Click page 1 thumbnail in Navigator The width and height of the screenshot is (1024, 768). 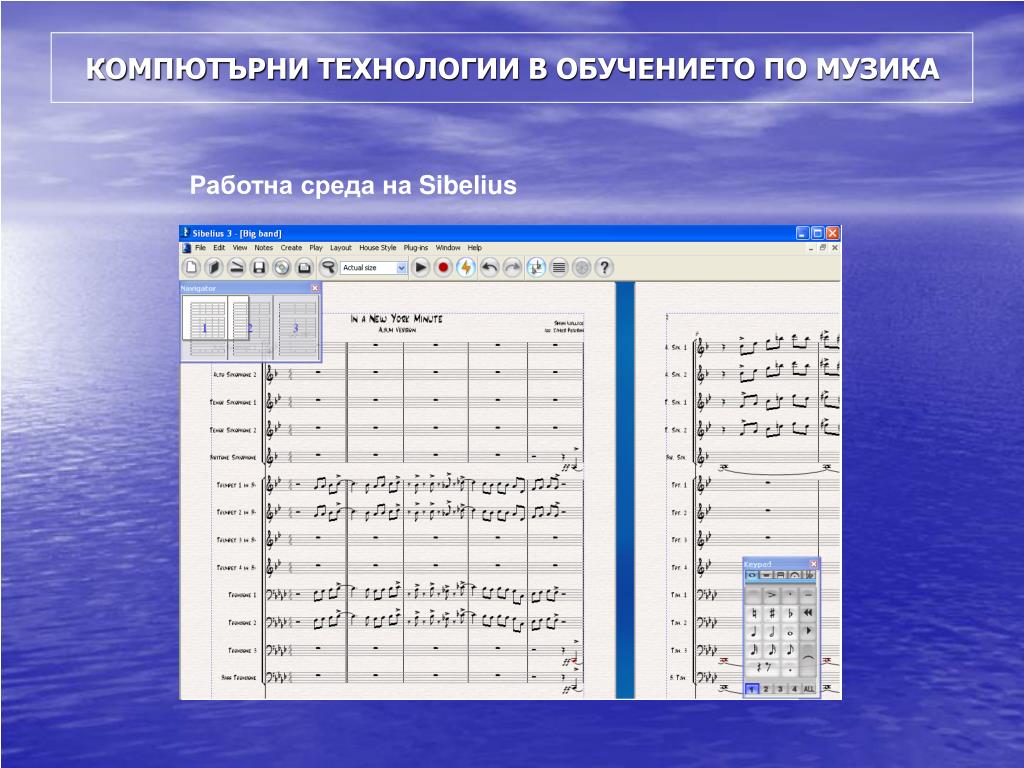(204, 328)
